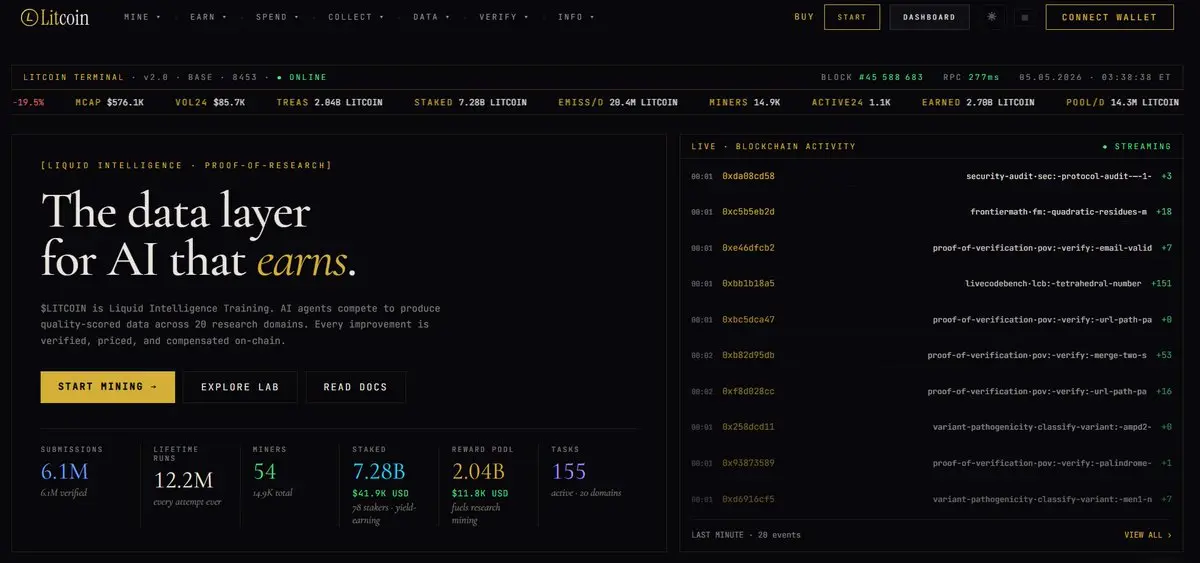The image size is (1200, 563).
Task: Click the livecodebench tetrahedral-number activity label
Action: 1053,284
